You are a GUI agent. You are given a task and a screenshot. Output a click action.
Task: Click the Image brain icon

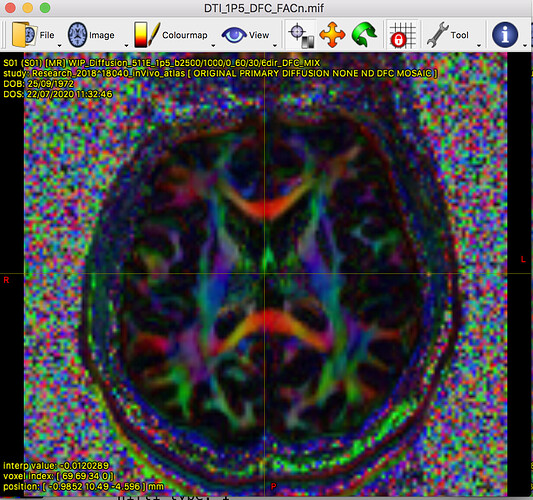pyautogui.click(x=78, y=35)
